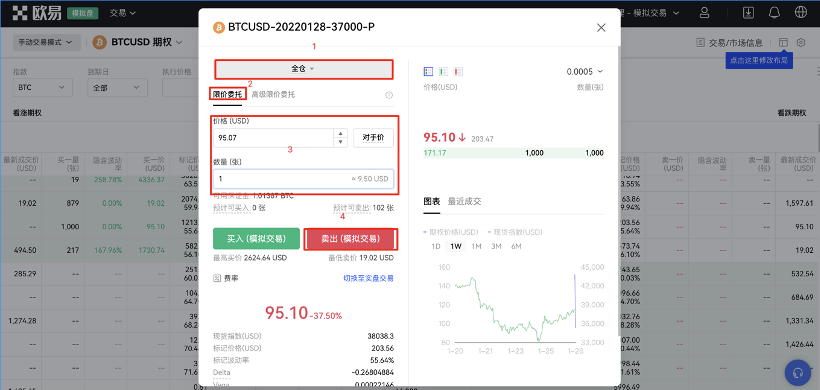The image size is (820, 390).
Task: Click the 数量 (张) input field
Action: [303, 179]
